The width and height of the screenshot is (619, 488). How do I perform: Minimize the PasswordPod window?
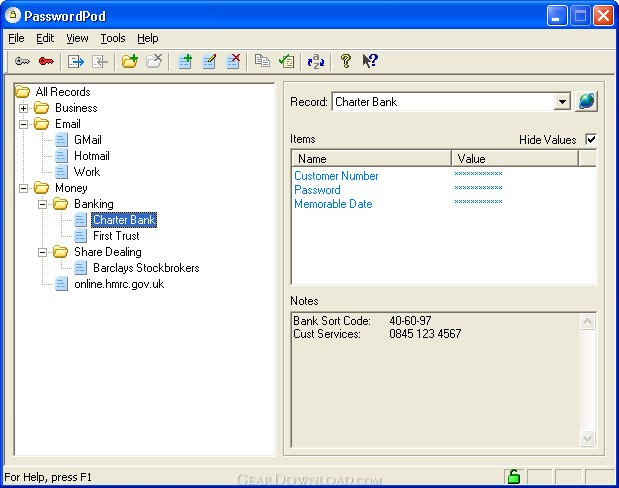click(557, 16)
